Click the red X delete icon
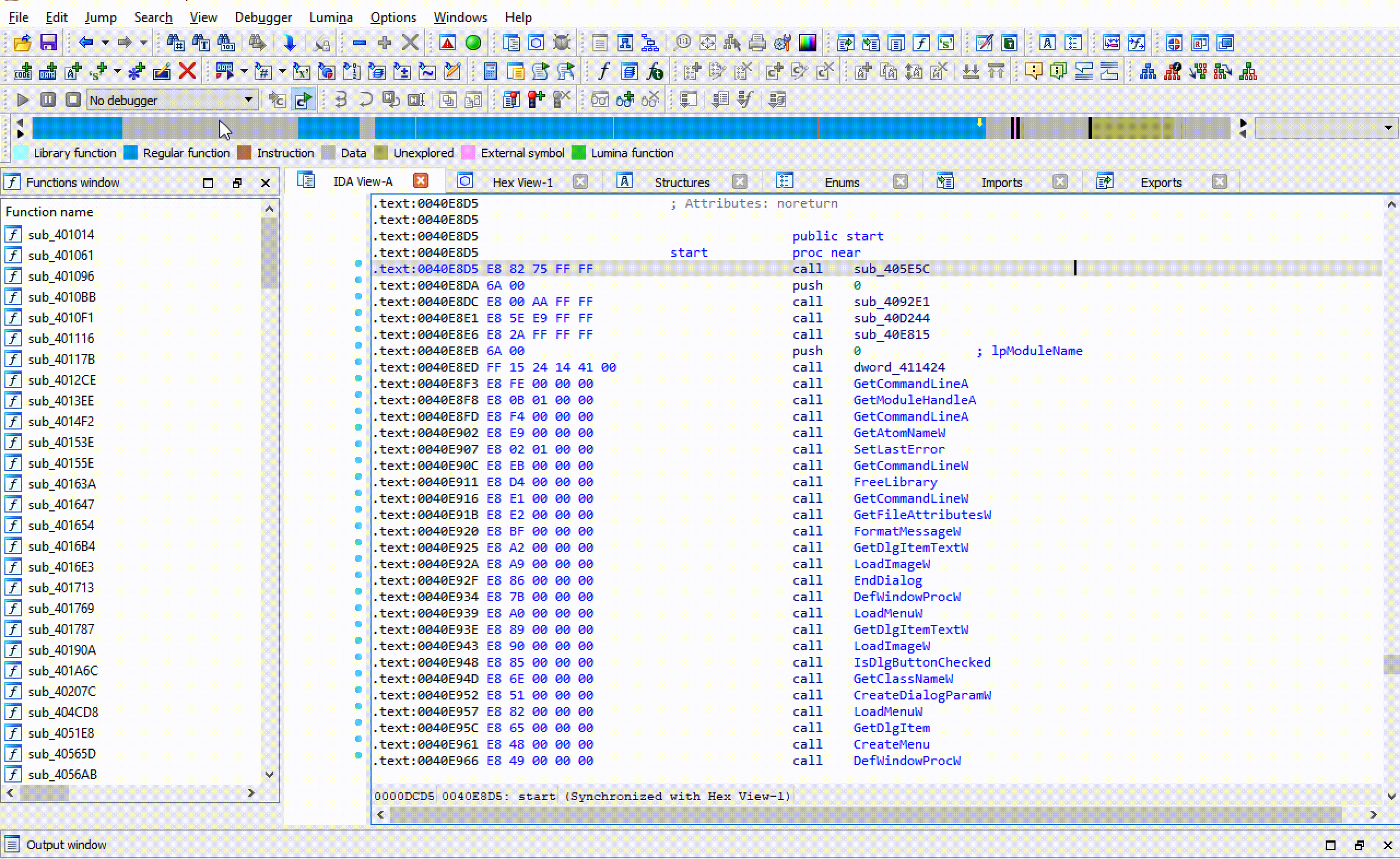 [x=187, y=72]
